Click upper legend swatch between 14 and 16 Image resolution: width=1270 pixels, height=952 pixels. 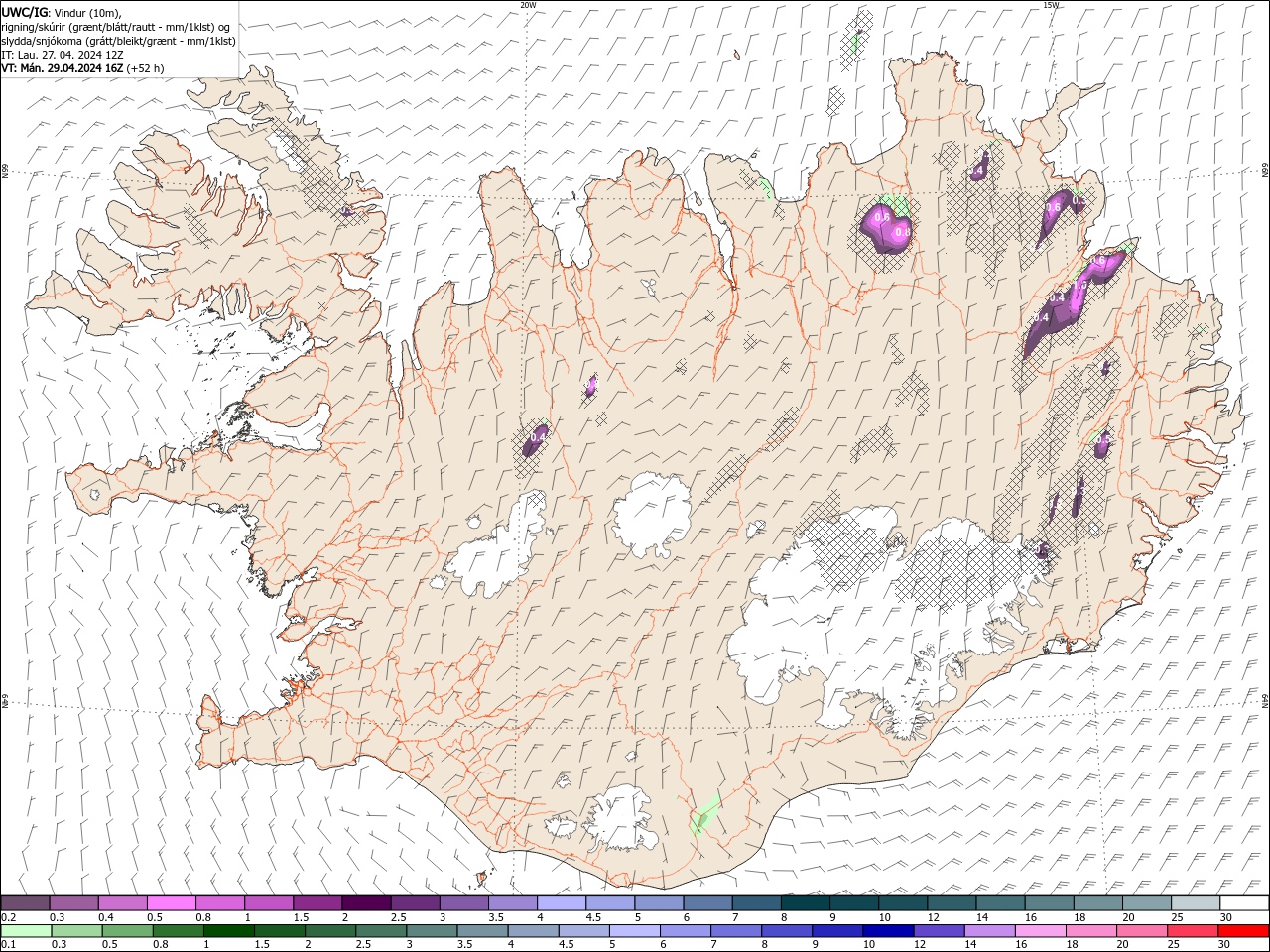click(x=1000, y=902)
